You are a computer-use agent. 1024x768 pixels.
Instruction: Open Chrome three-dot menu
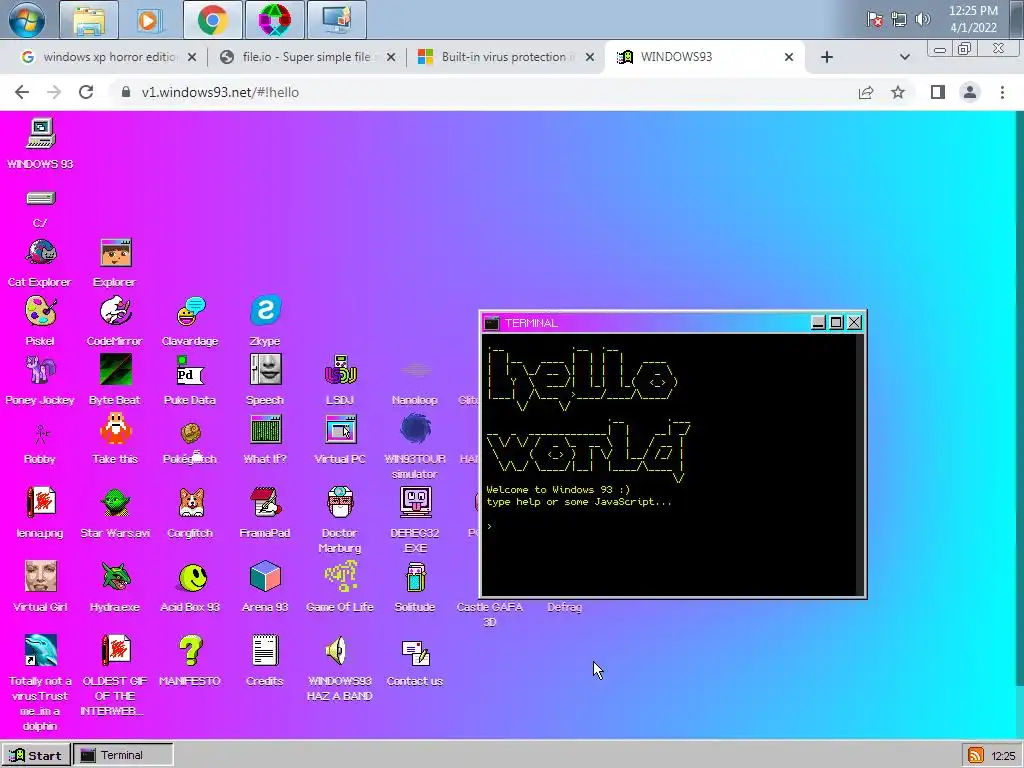[x=1002, y=92]
